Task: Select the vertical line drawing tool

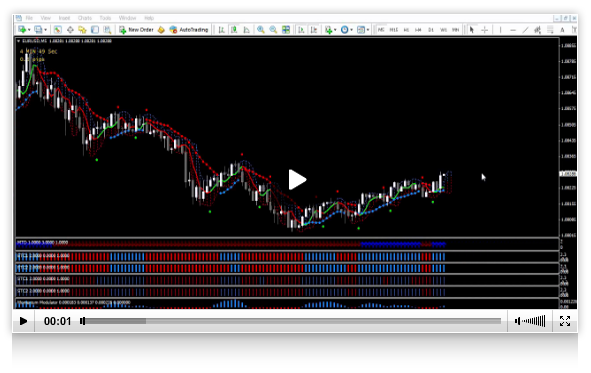Action: click(500, 29)
